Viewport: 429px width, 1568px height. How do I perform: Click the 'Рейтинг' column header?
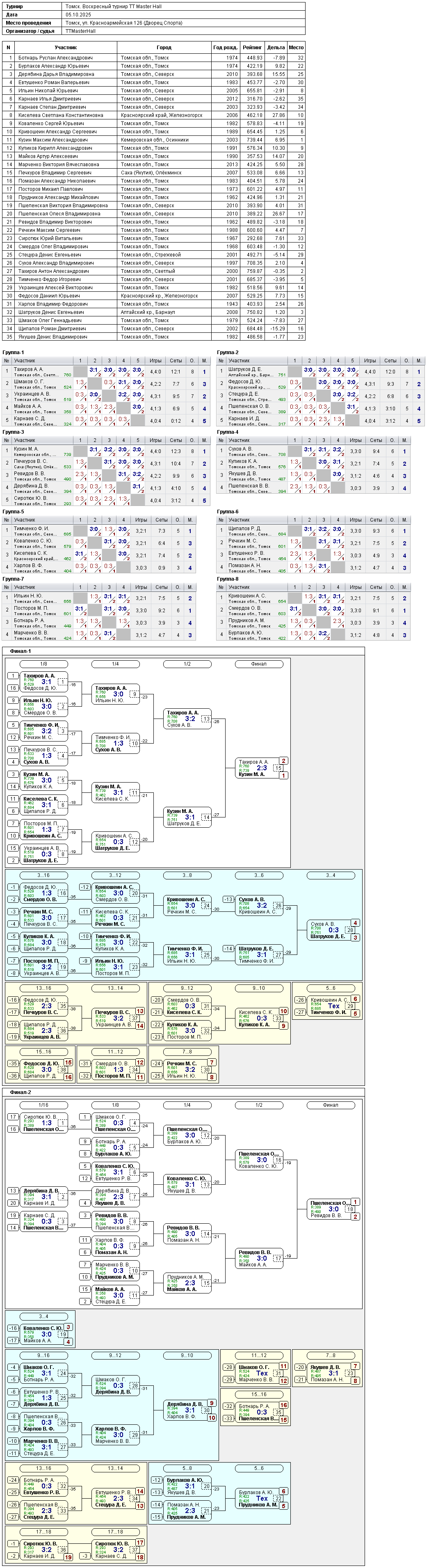[x=253, y=47]
